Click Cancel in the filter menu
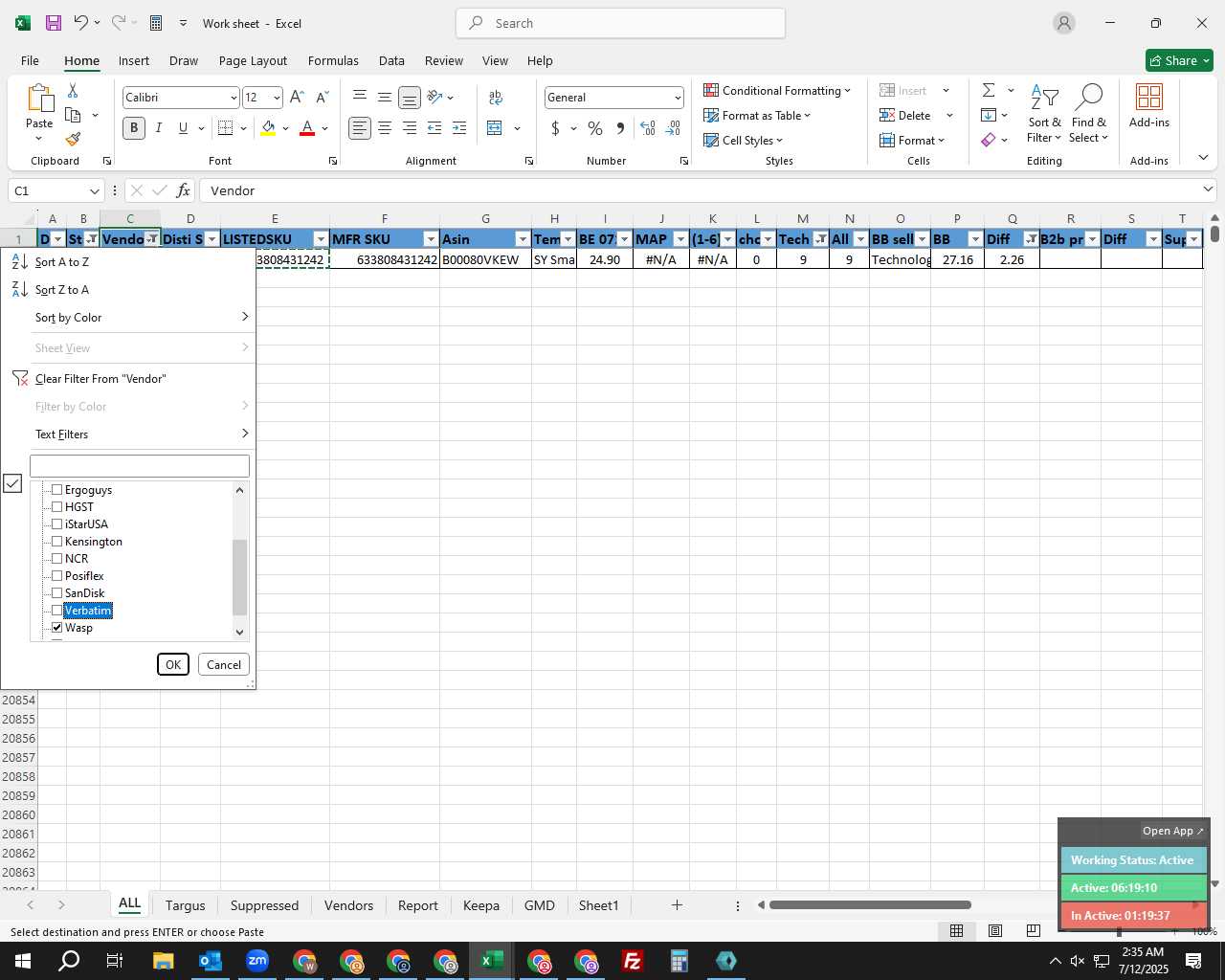This screenshot has width=1225, height=980. click(x=224, y=664)
